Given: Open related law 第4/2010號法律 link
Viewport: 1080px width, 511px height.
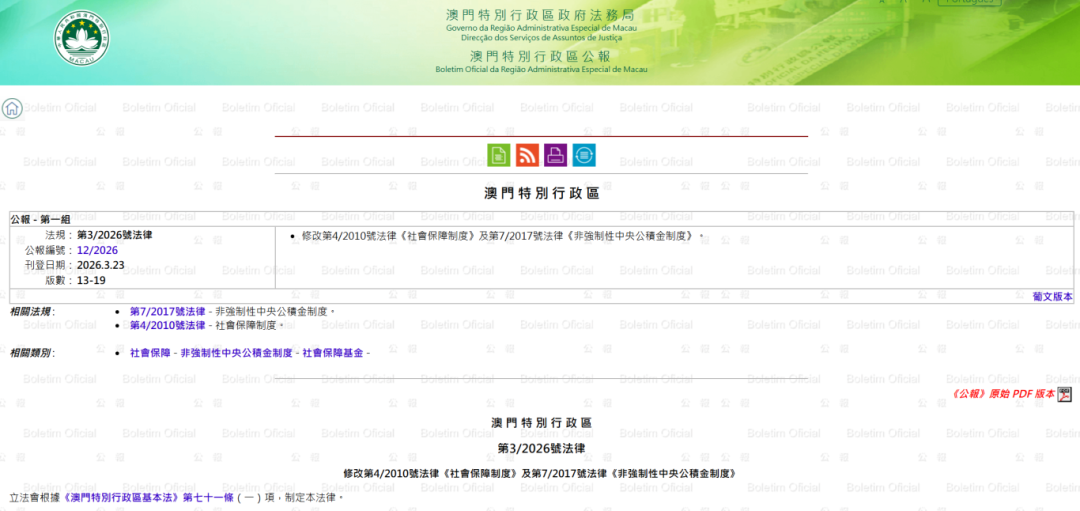Looking at the screenshot, I should point(167,325).
